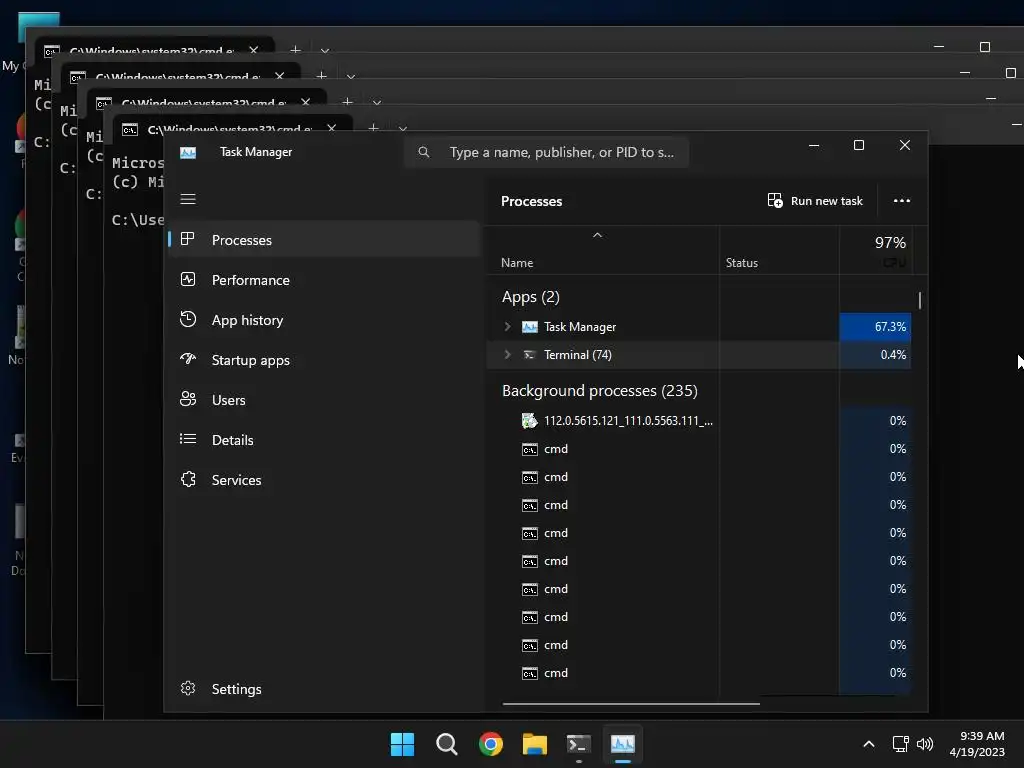Close tab in the frontmost Terminal window
The image size is (1024, 768).
[332, 128]
